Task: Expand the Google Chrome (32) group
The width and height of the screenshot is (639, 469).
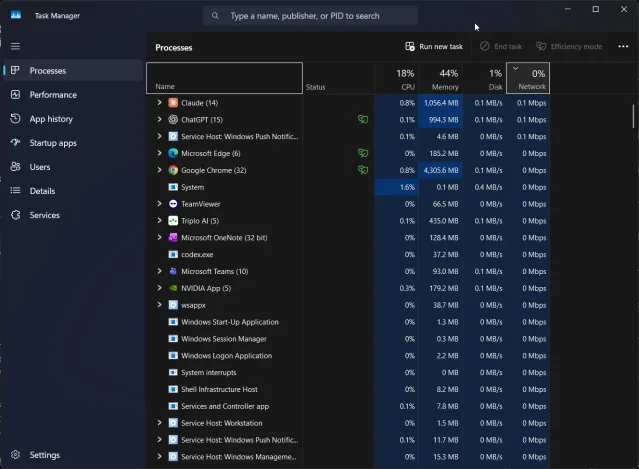Action: tap(159, 170)
